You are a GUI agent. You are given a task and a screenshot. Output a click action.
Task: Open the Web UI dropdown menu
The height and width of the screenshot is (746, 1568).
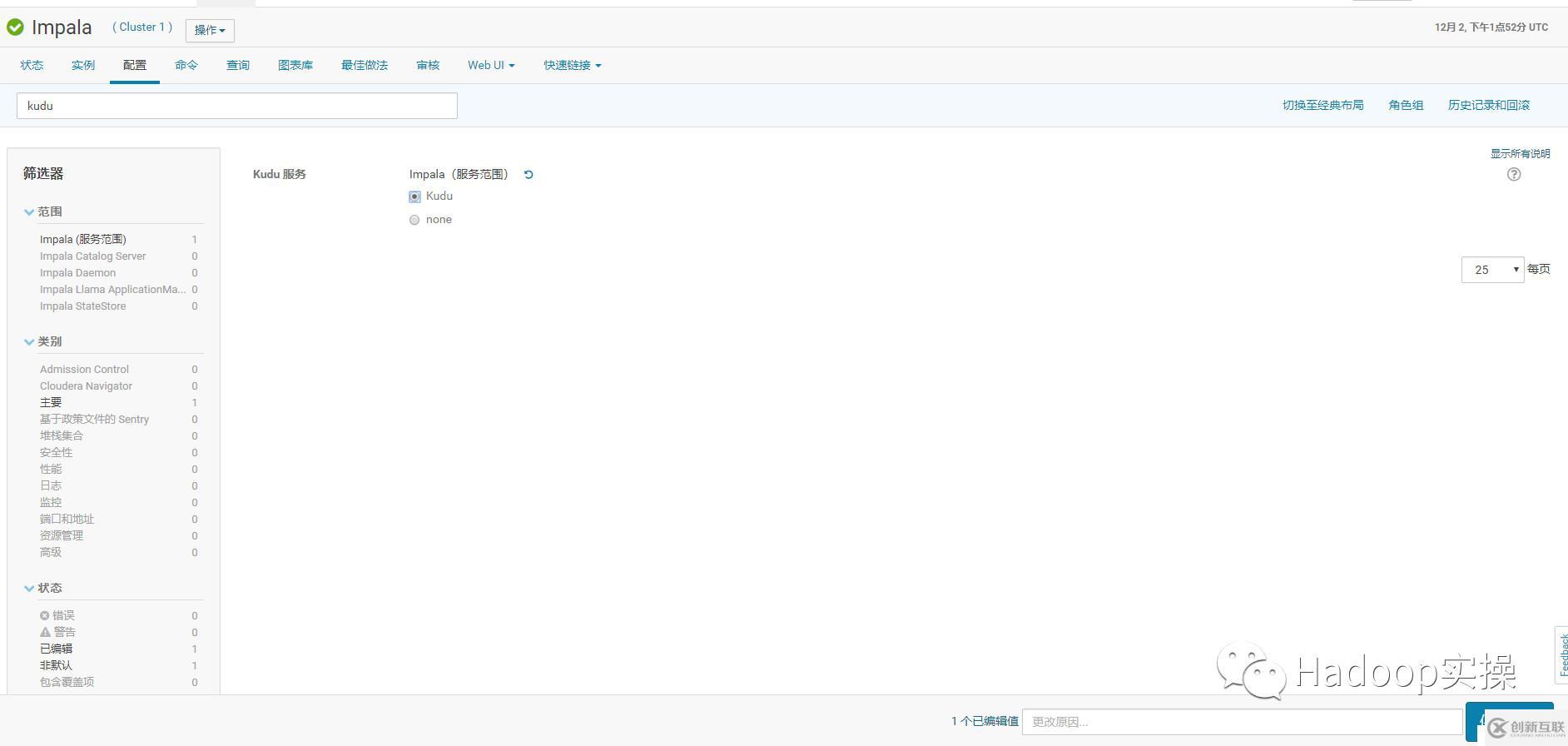[491, 65]
